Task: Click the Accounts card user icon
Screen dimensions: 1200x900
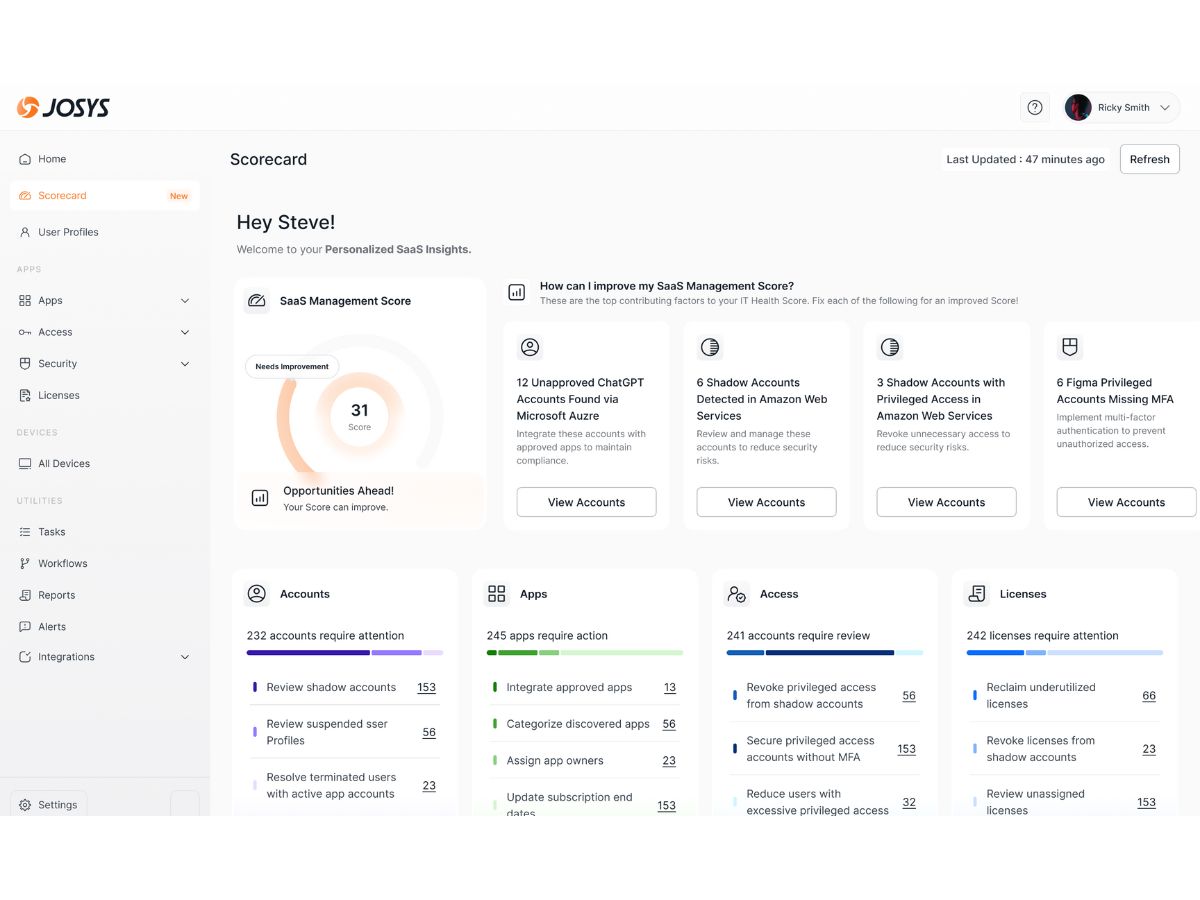Action: pos(257,594)
